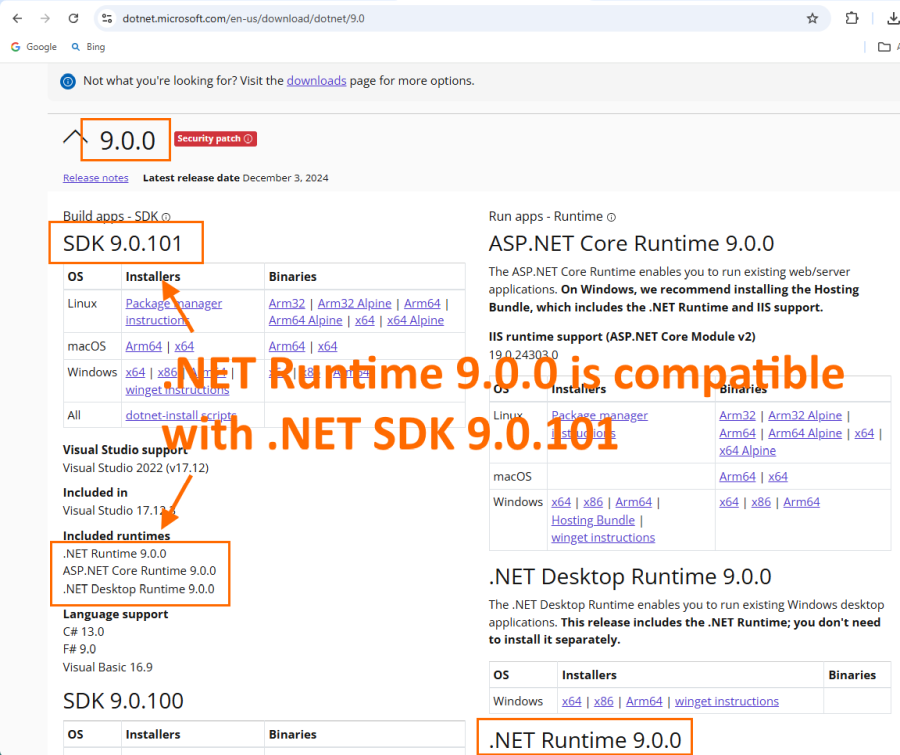Screen dimensions: 900x755
Task: Collapse the 9.0.0 release section chevron
Action: pos(74,139)
